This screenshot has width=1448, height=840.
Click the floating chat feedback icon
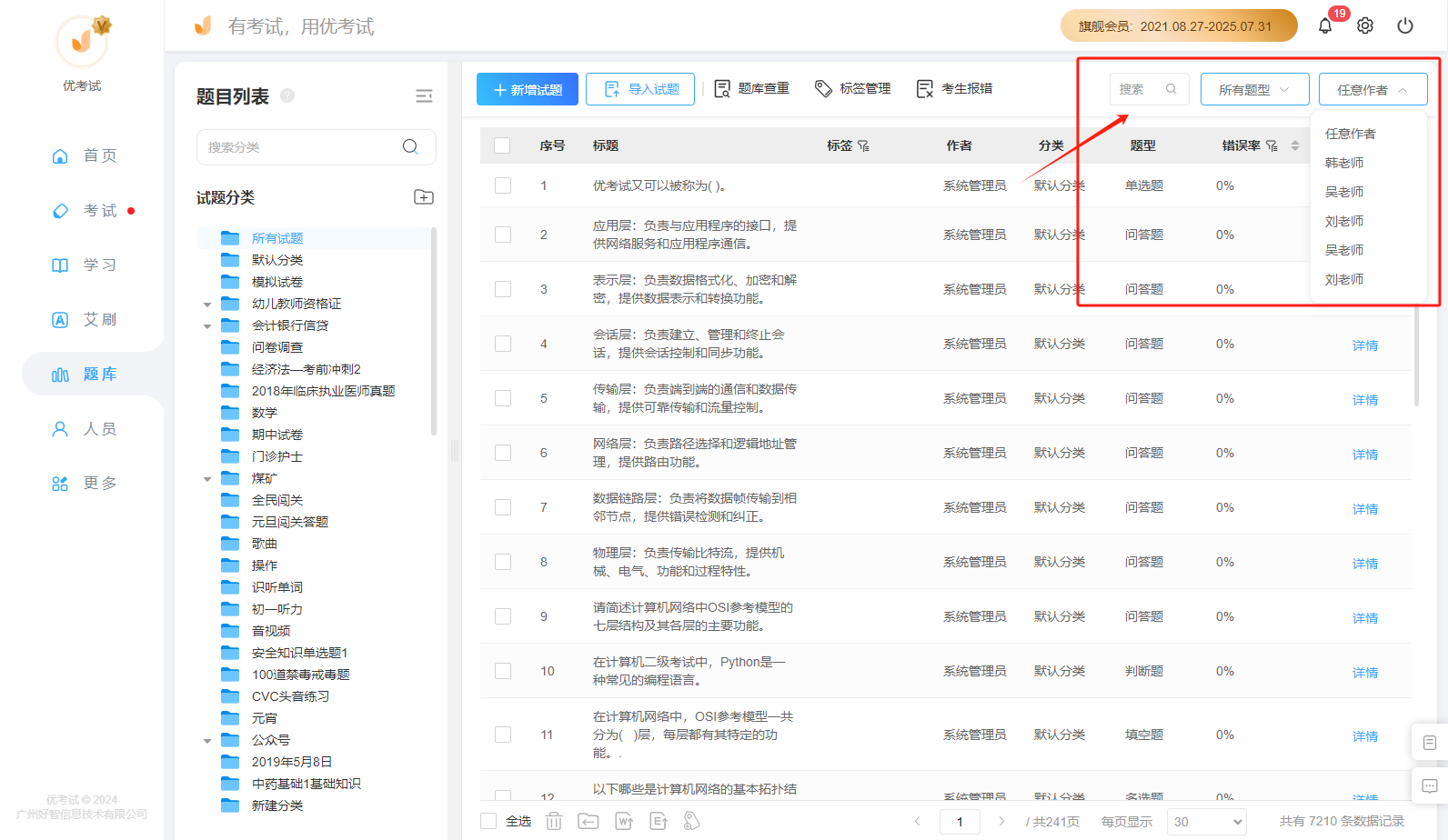pyautogui.click(x=1429, y=785)
